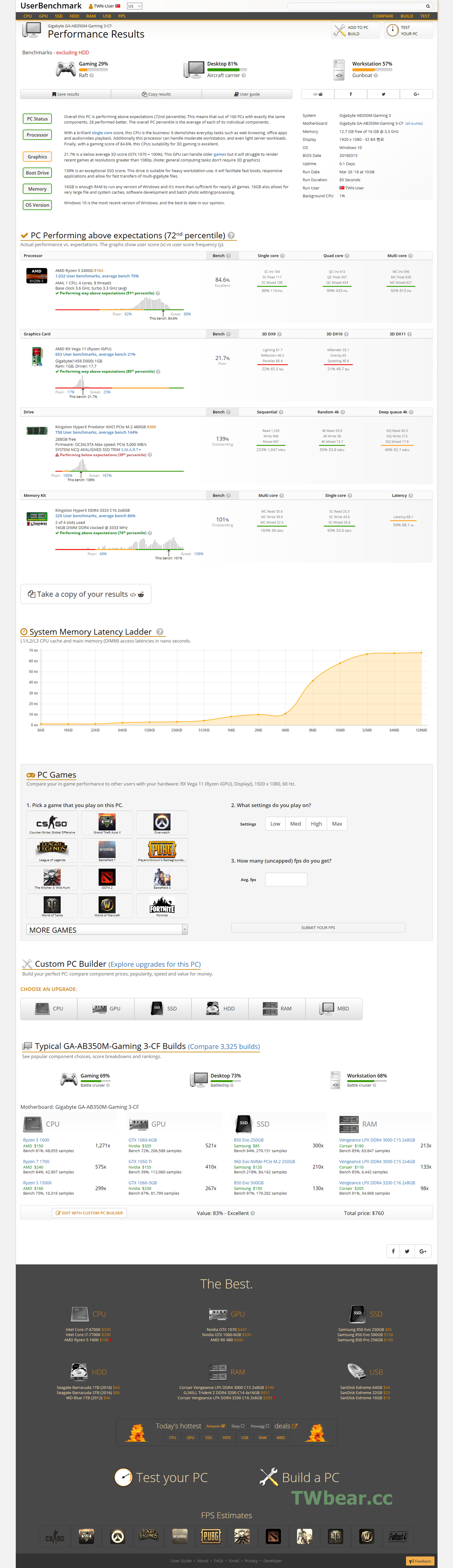Select the Overwatch game tile

(162, 823)
